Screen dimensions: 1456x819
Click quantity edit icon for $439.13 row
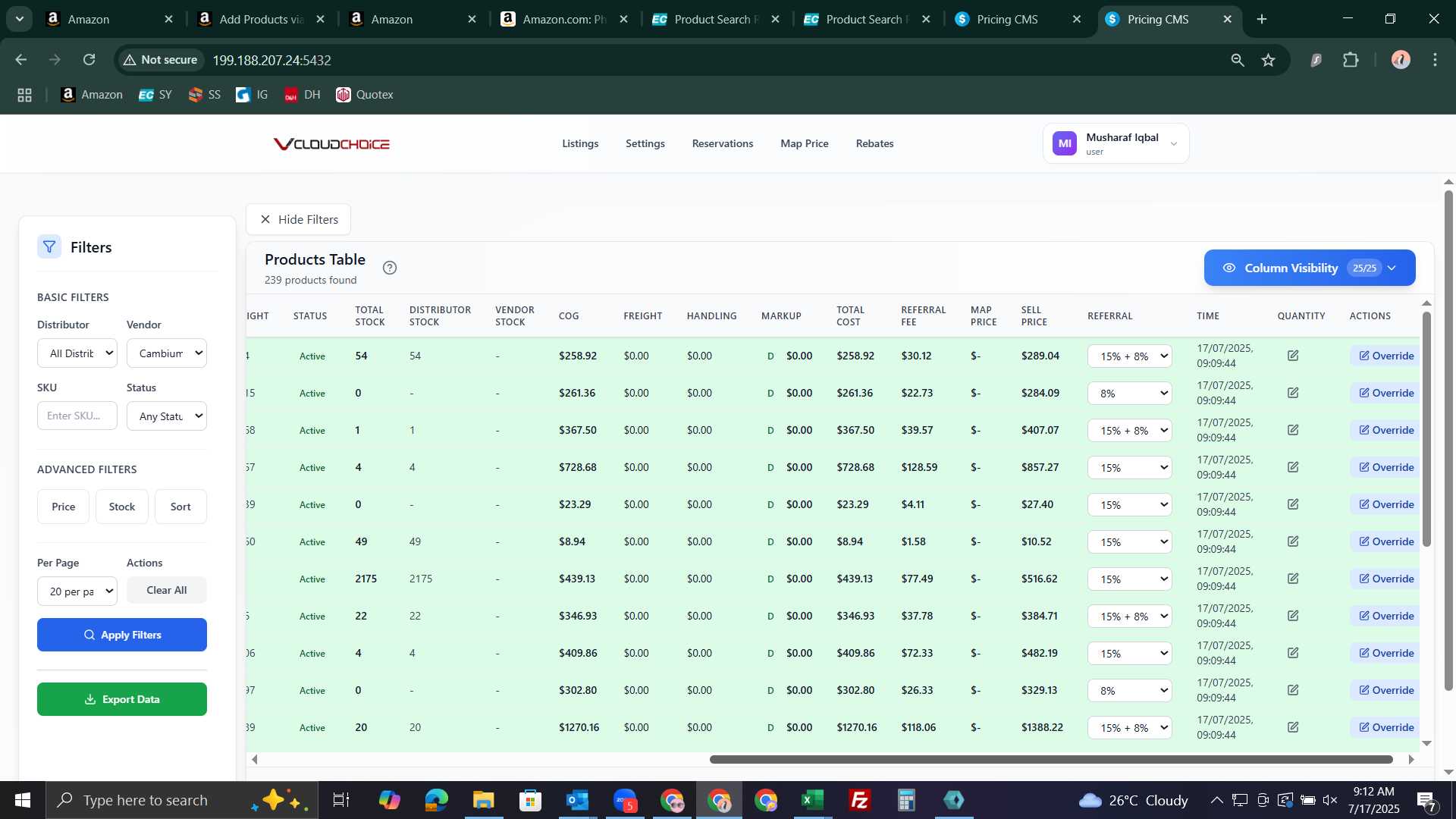[1293, 579]
